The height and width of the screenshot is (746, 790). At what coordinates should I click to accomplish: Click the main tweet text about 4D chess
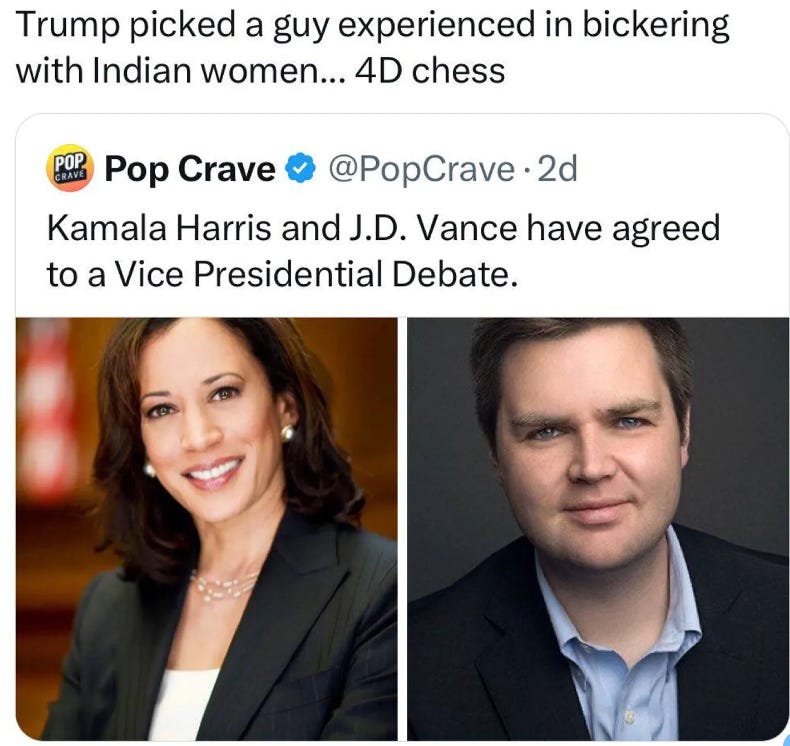coord(372,47)
